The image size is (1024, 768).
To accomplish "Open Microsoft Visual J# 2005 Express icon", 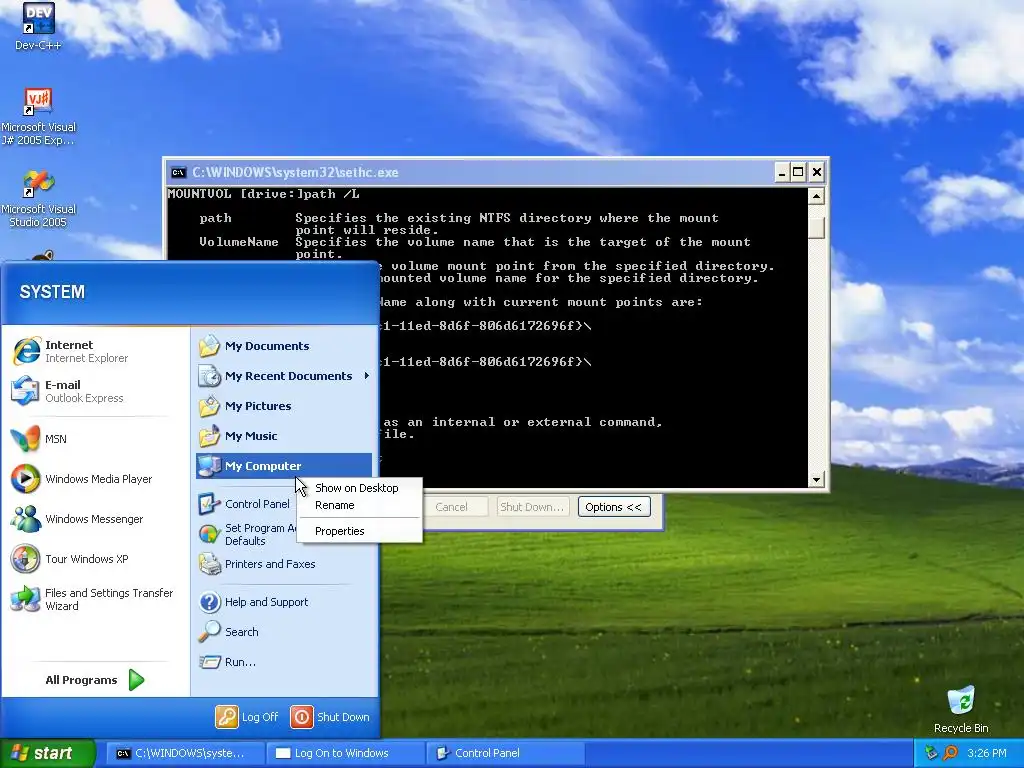I will click(x=38, y=116).
